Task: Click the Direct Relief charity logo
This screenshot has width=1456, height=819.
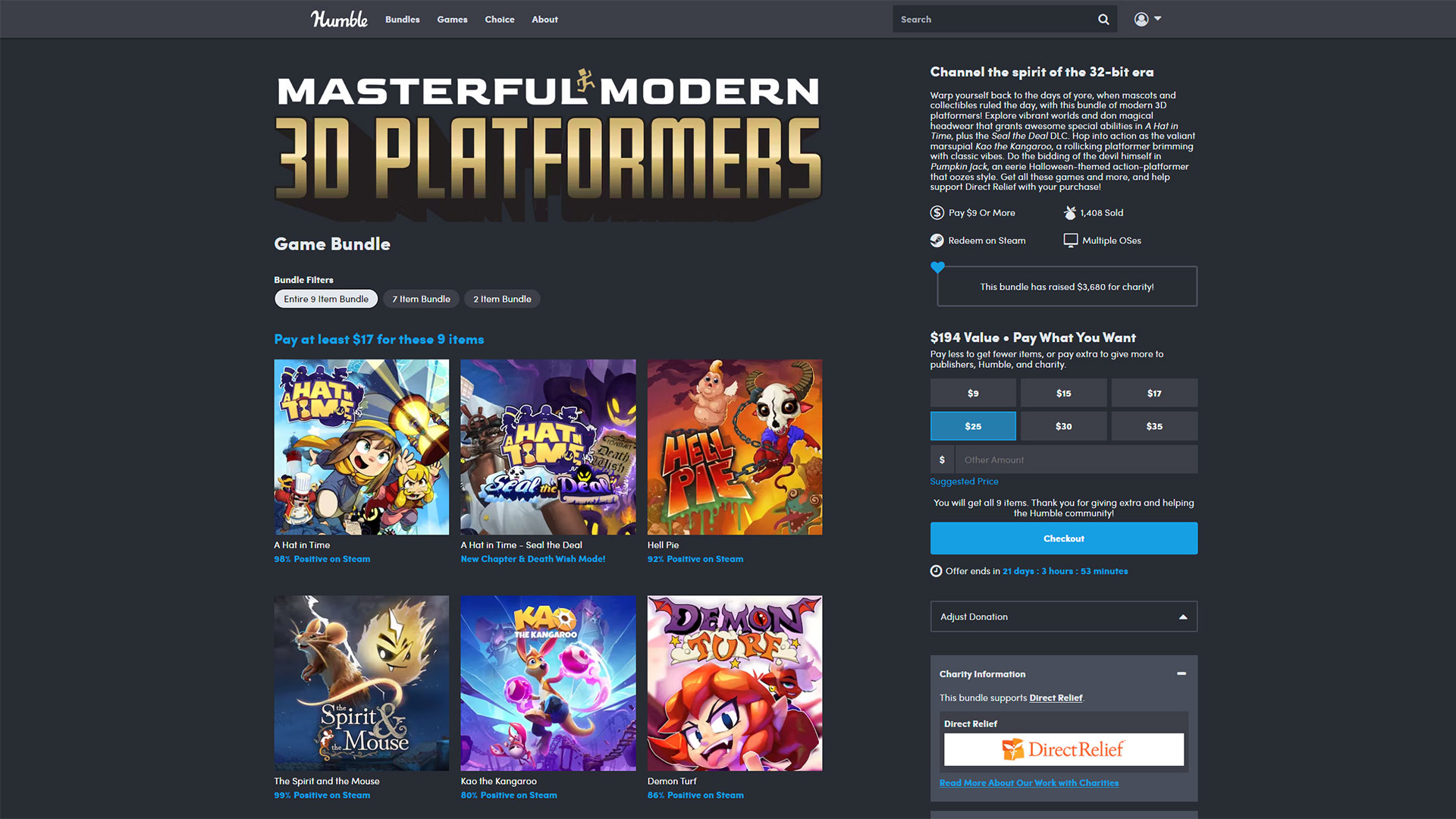Action: click(1062, 748)
